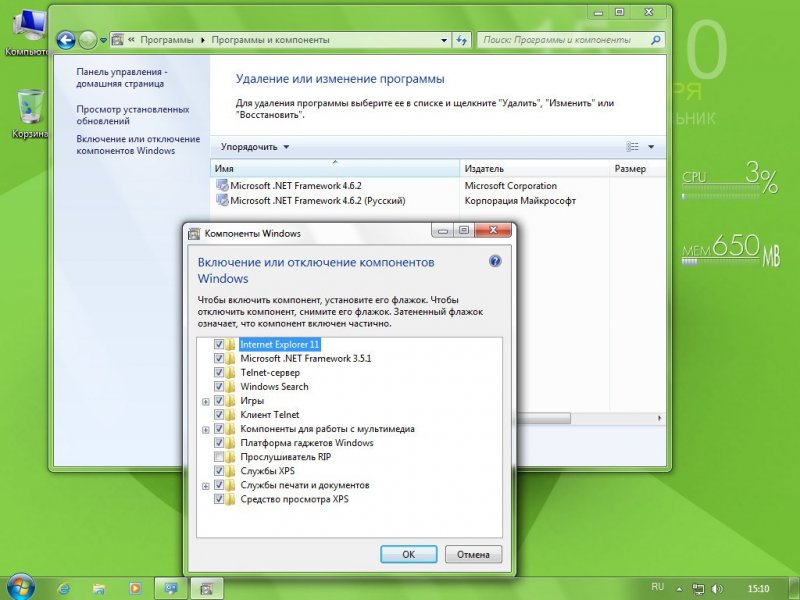Screen dimensions: 800x600
Task: Toggle Telnet-сервер checkbox
Action: click(x=219, y=372)
